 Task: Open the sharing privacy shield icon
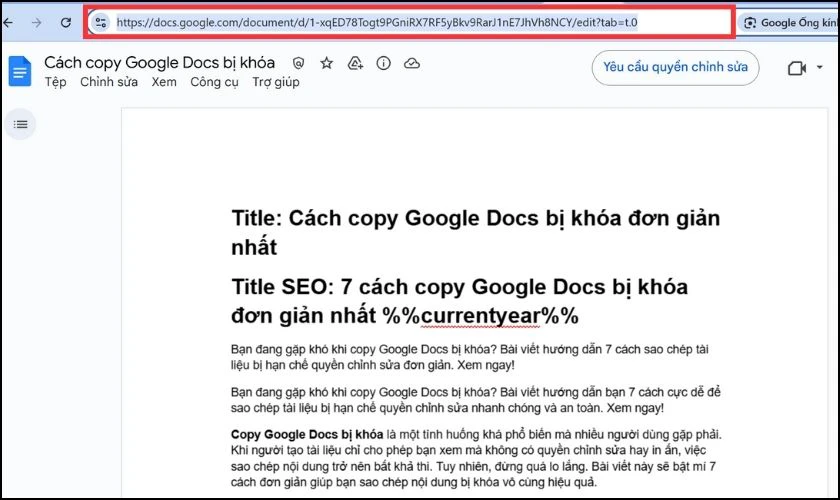(298, 63)
